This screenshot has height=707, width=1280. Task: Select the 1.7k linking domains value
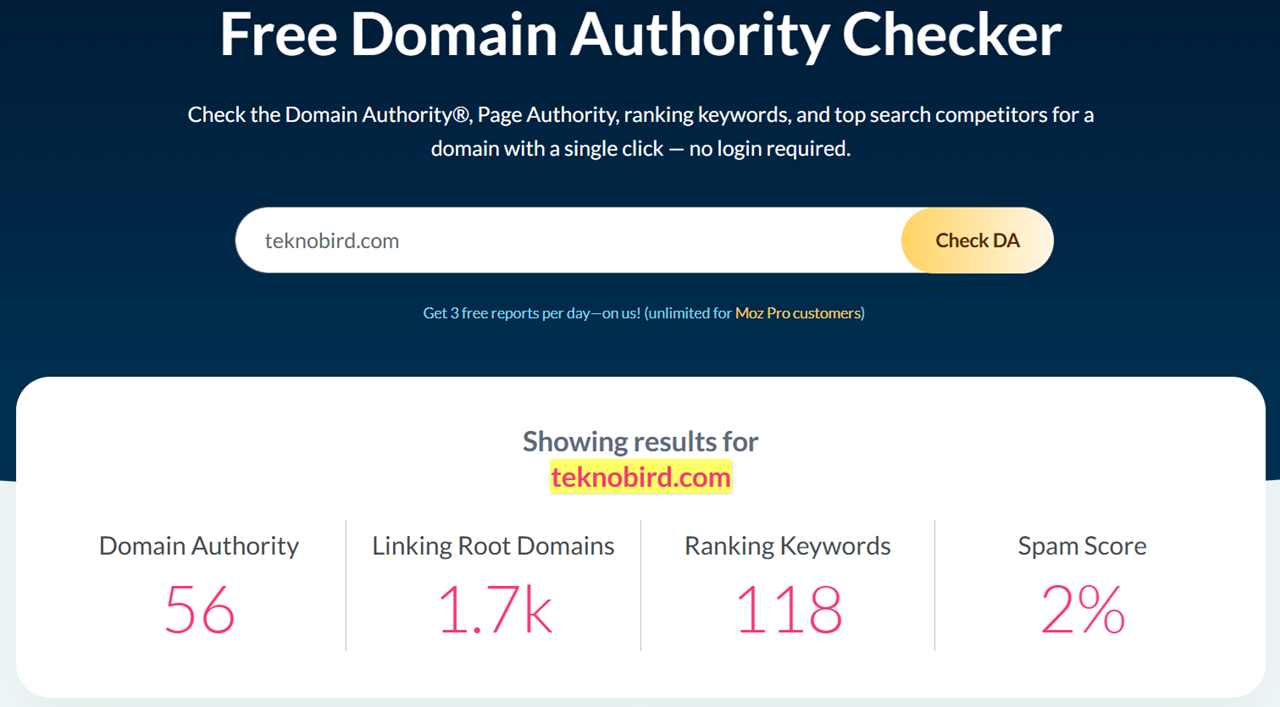point(495,609)
